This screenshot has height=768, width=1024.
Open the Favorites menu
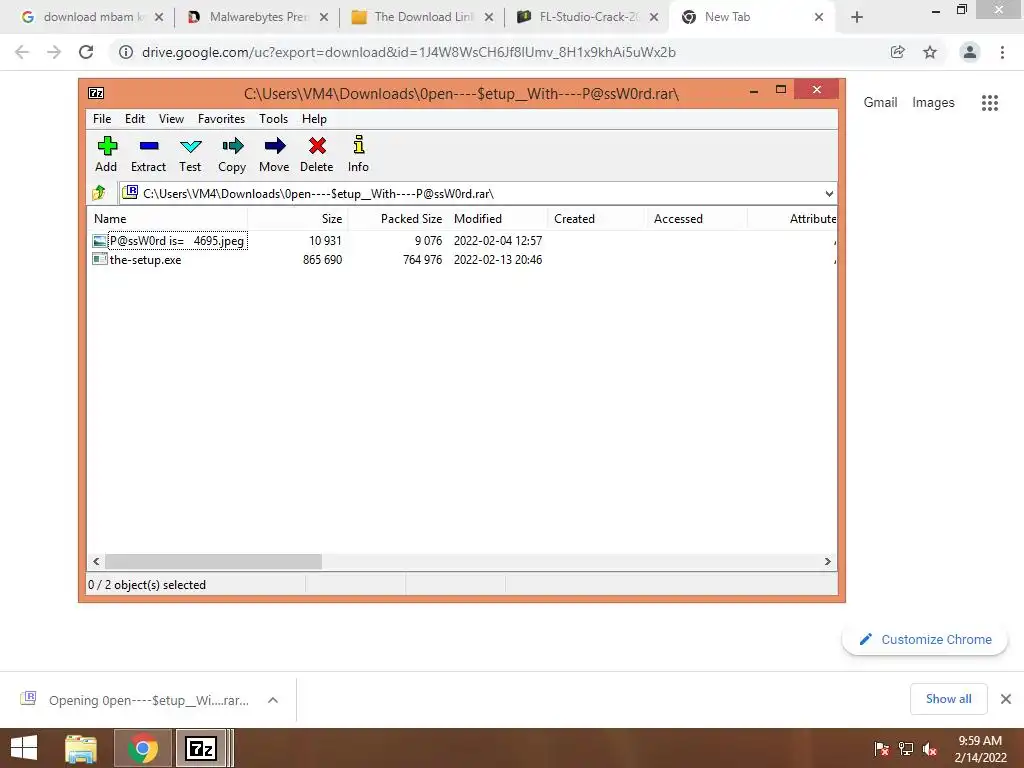tap(221, 119)
